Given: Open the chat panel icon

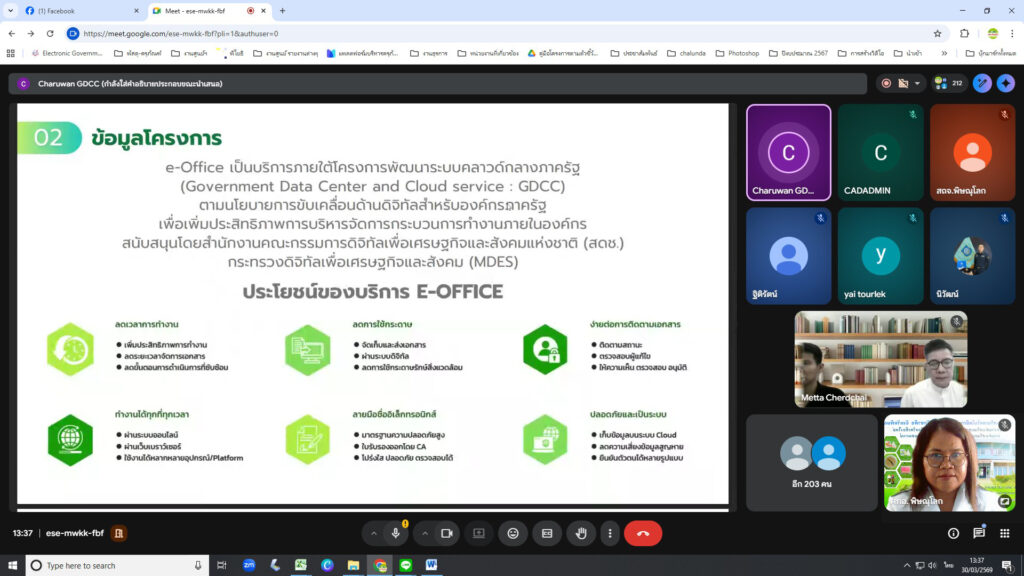Looking at the screenshot, I should click(x=979, y=533).
